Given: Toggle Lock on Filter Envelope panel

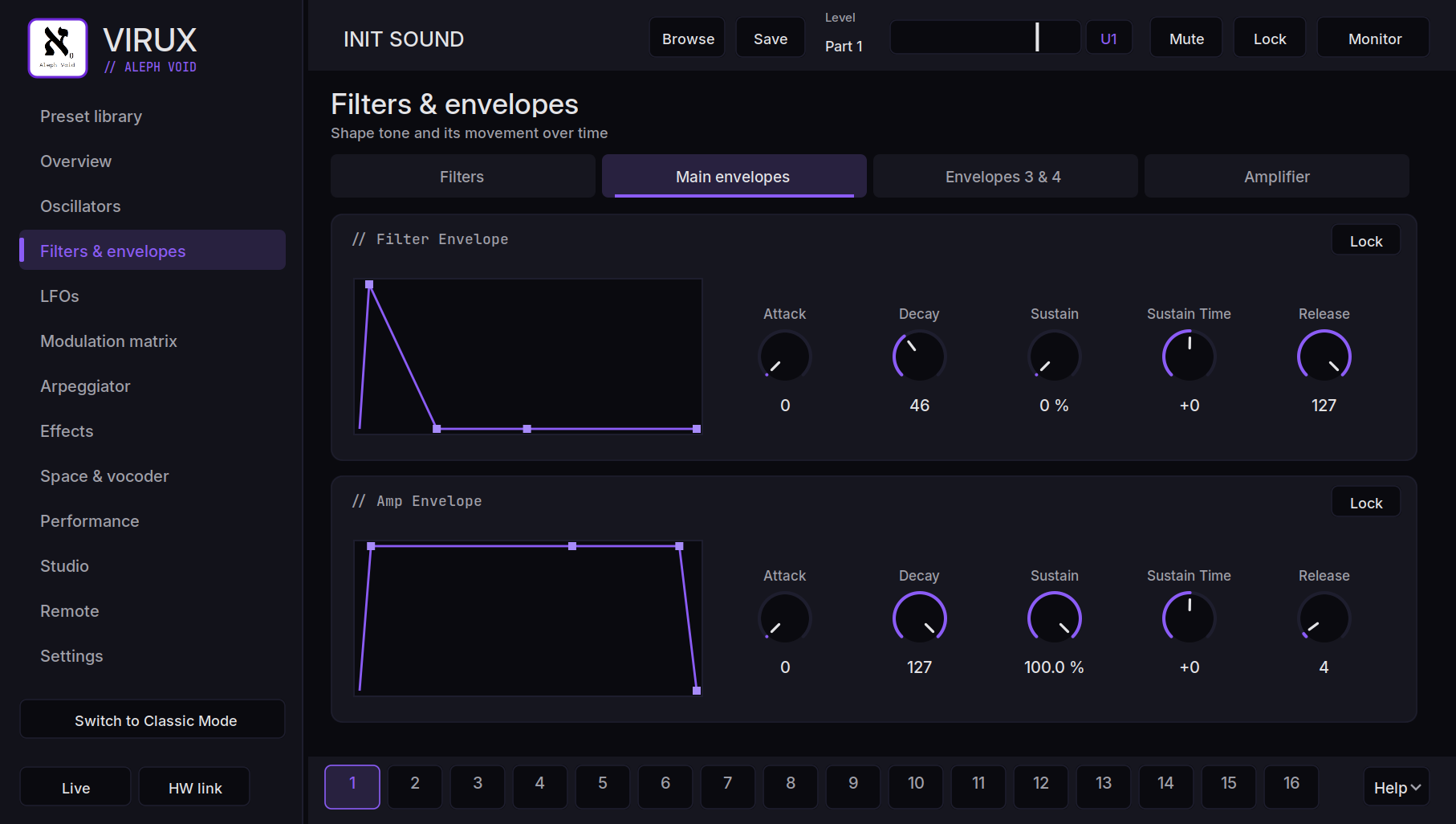Looking at the screenshot, I should pos(1366,240).
